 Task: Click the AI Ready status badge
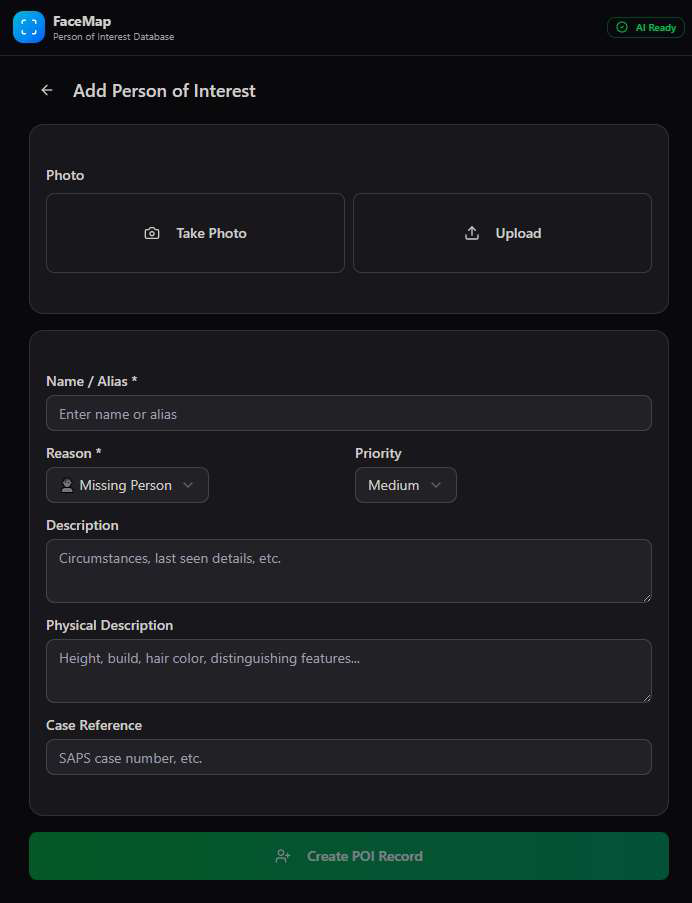(646, 27)
